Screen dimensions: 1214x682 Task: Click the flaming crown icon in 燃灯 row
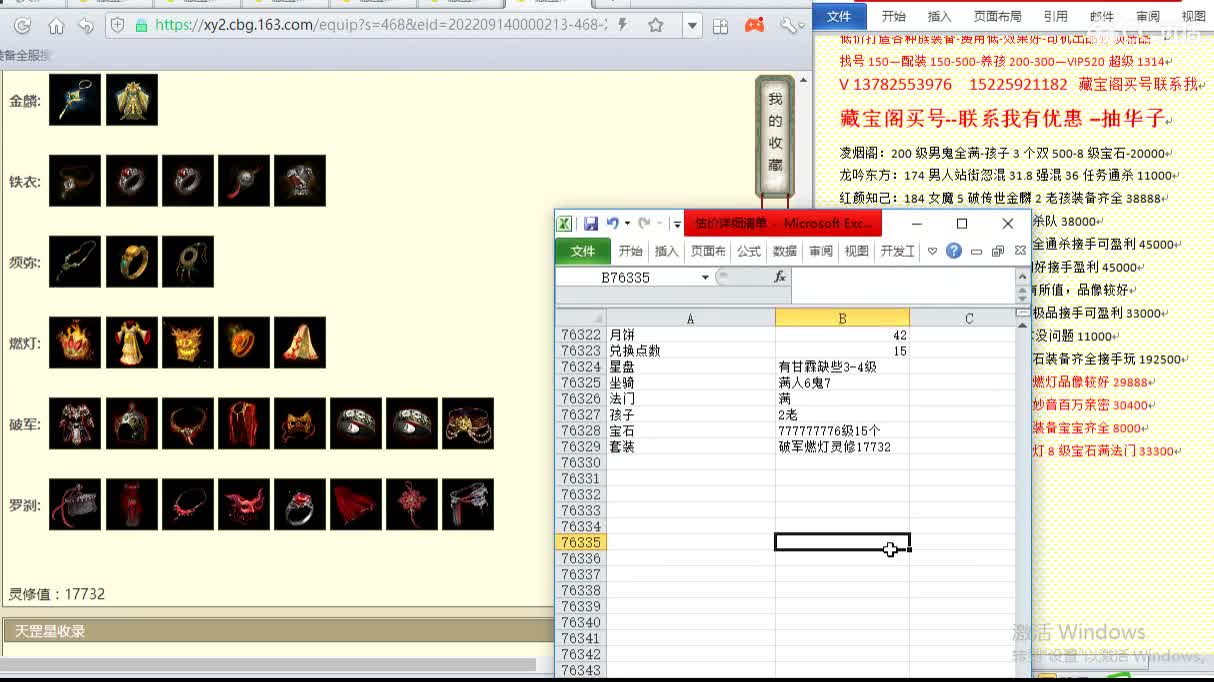coord(75,343)
